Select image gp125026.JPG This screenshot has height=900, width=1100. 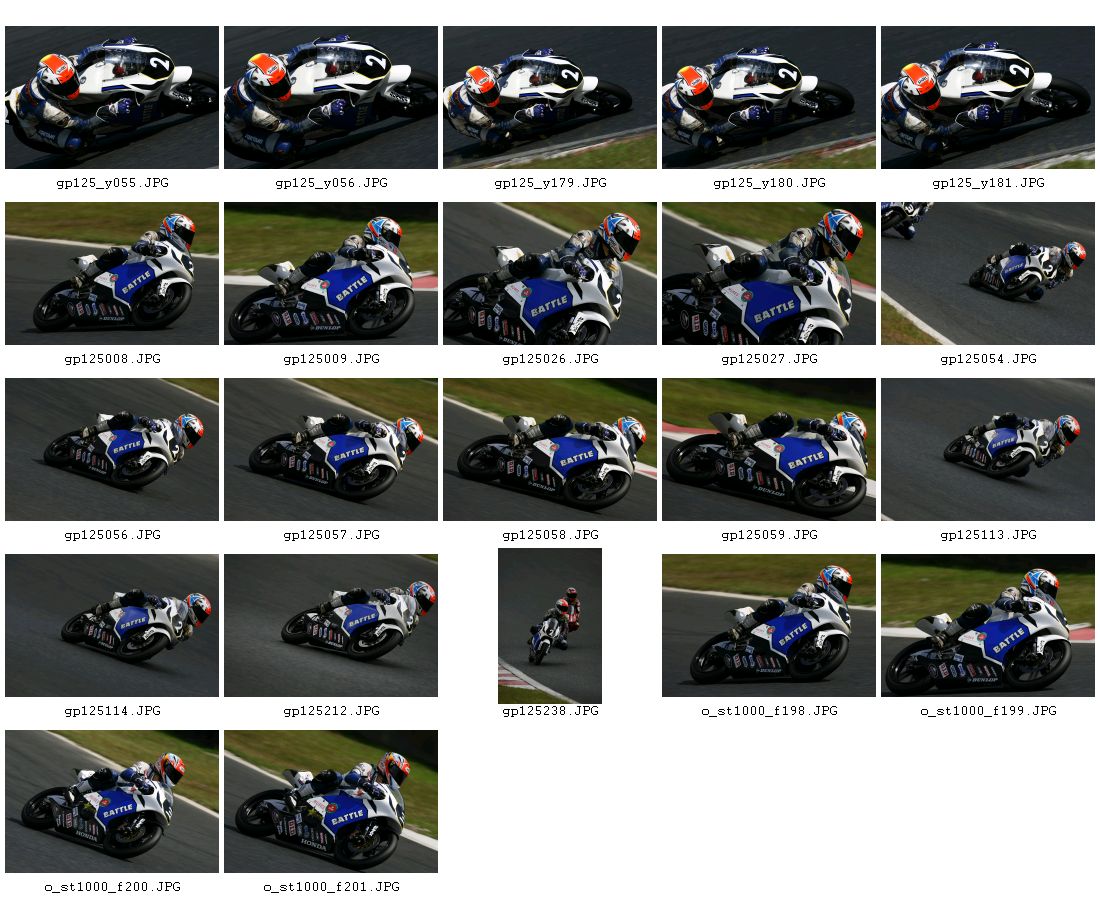pos(549,274)
